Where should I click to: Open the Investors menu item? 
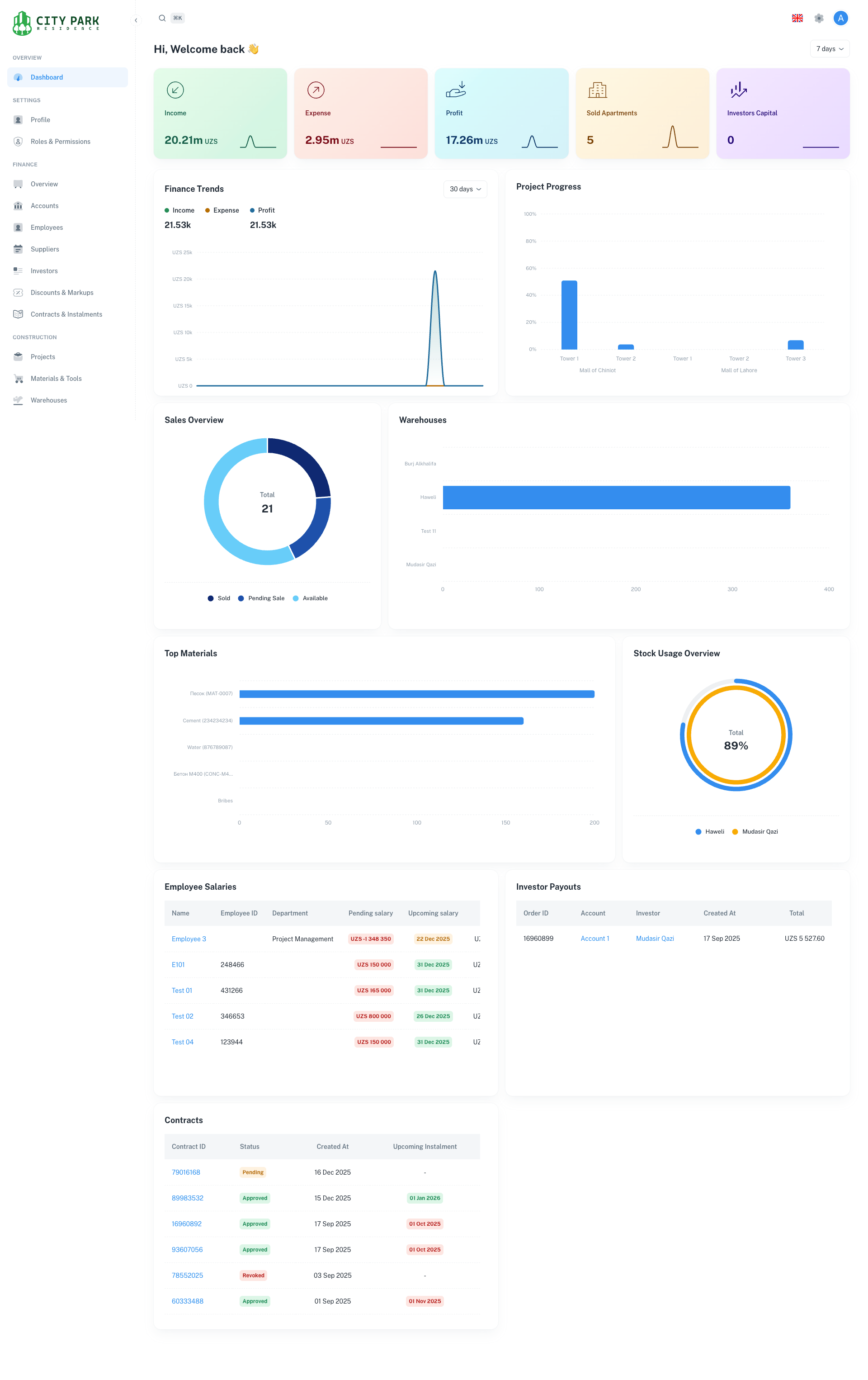(x=44, y=271)
